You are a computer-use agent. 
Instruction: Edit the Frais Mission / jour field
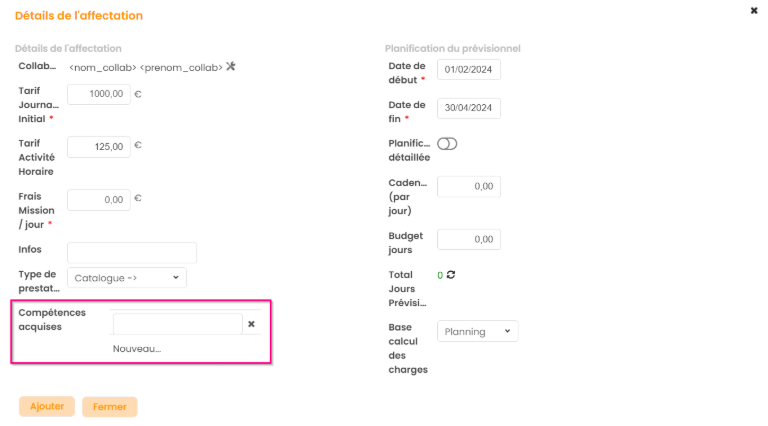(98, 200)
